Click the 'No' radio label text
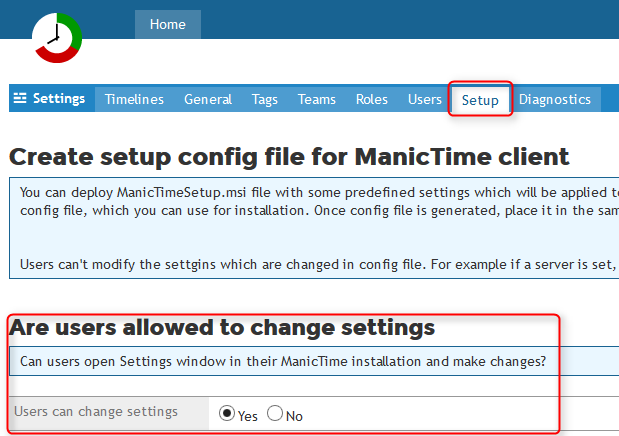Viewport: 619px width, 436px height. pos(294,416)
